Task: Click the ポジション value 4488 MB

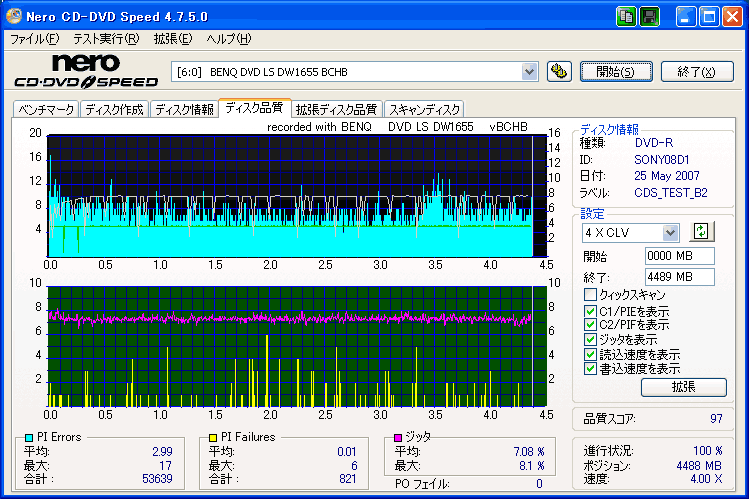Action: 699,465
